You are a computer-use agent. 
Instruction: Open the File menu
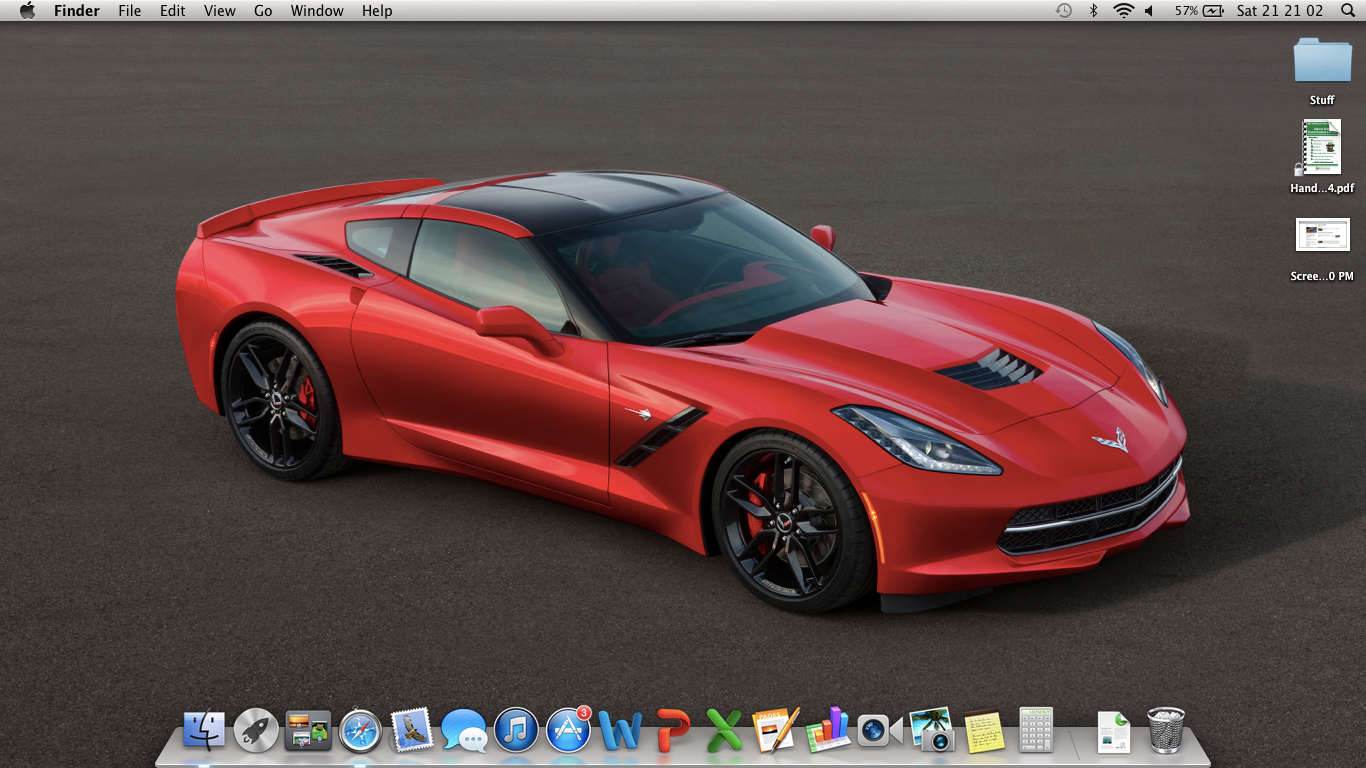(129, 11)
